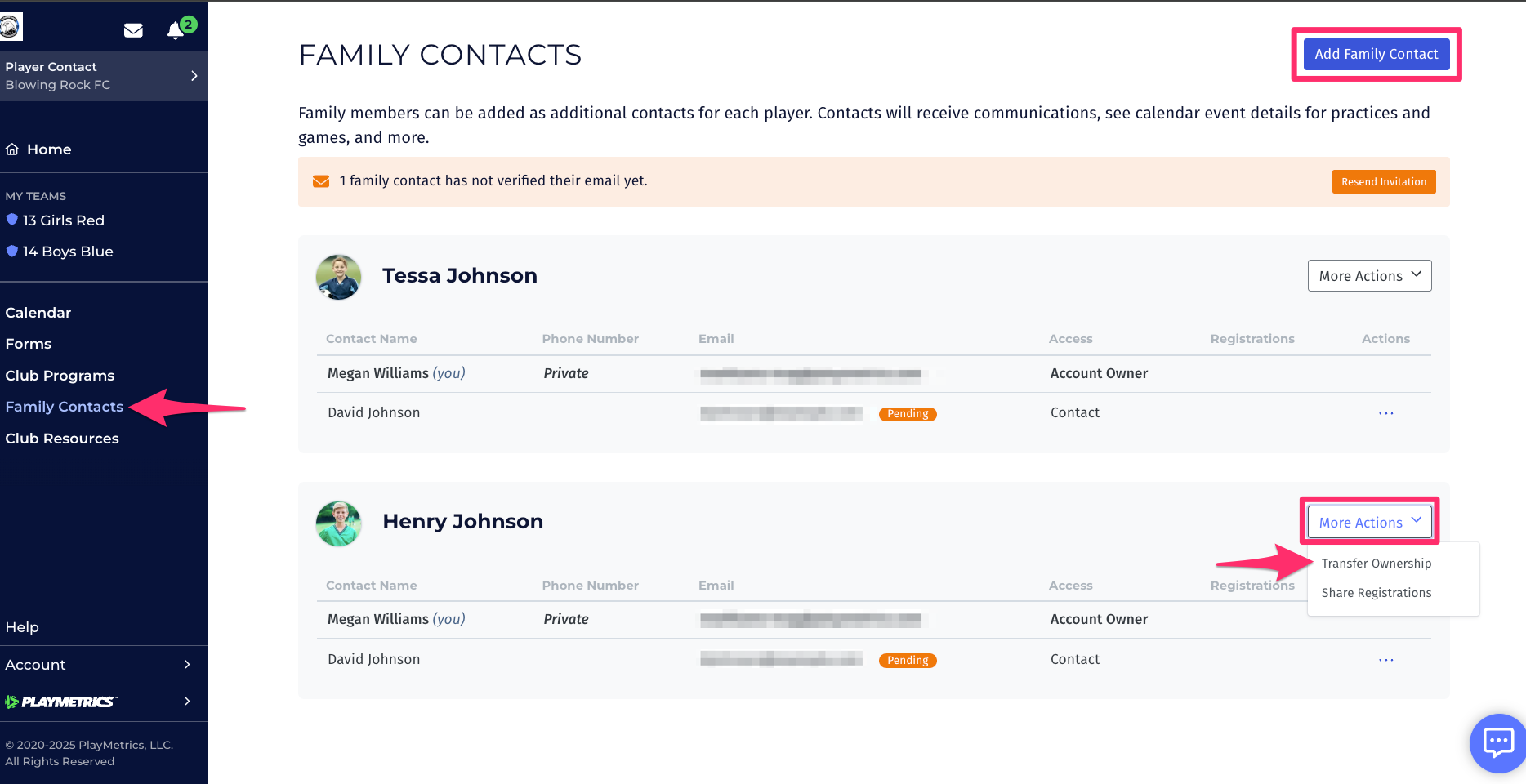Choose Transfer Ownership from the menu
This screenshot has height=784, width=1526.
point(1377,563)
